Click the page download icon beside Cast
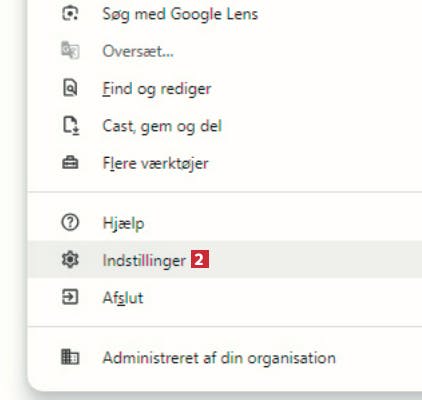The height and width of the screenshot is (400, 422). pos(71,126)
